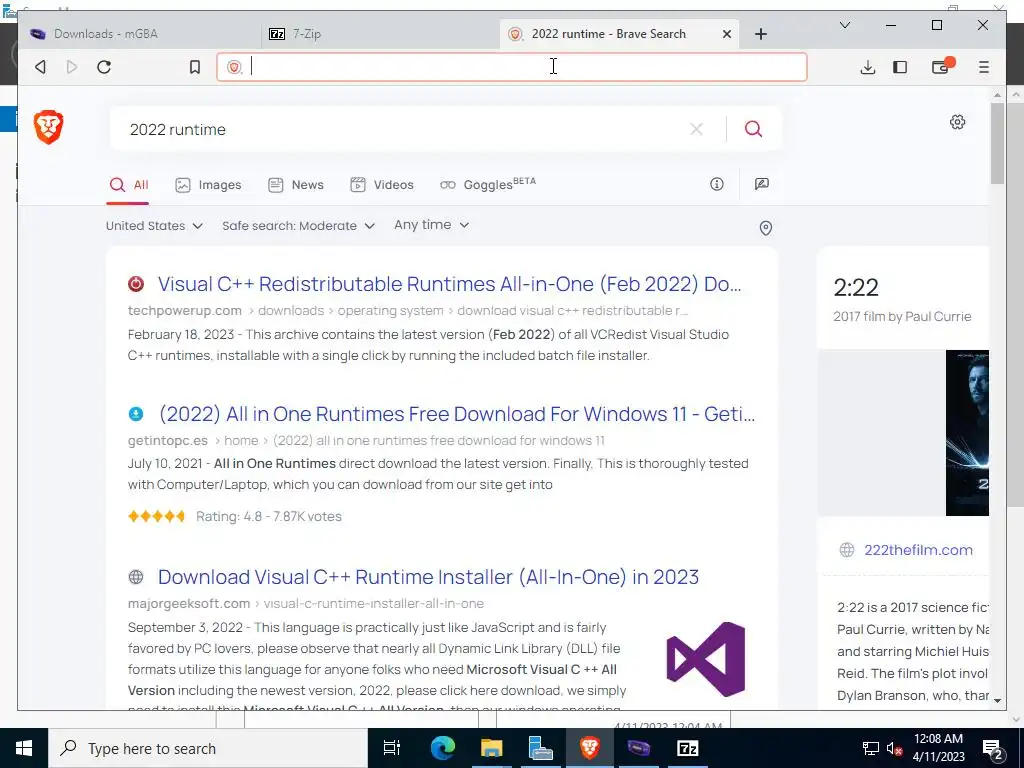Click the scrollbar down arrow
1024x768 pixels.
(997, 700)
